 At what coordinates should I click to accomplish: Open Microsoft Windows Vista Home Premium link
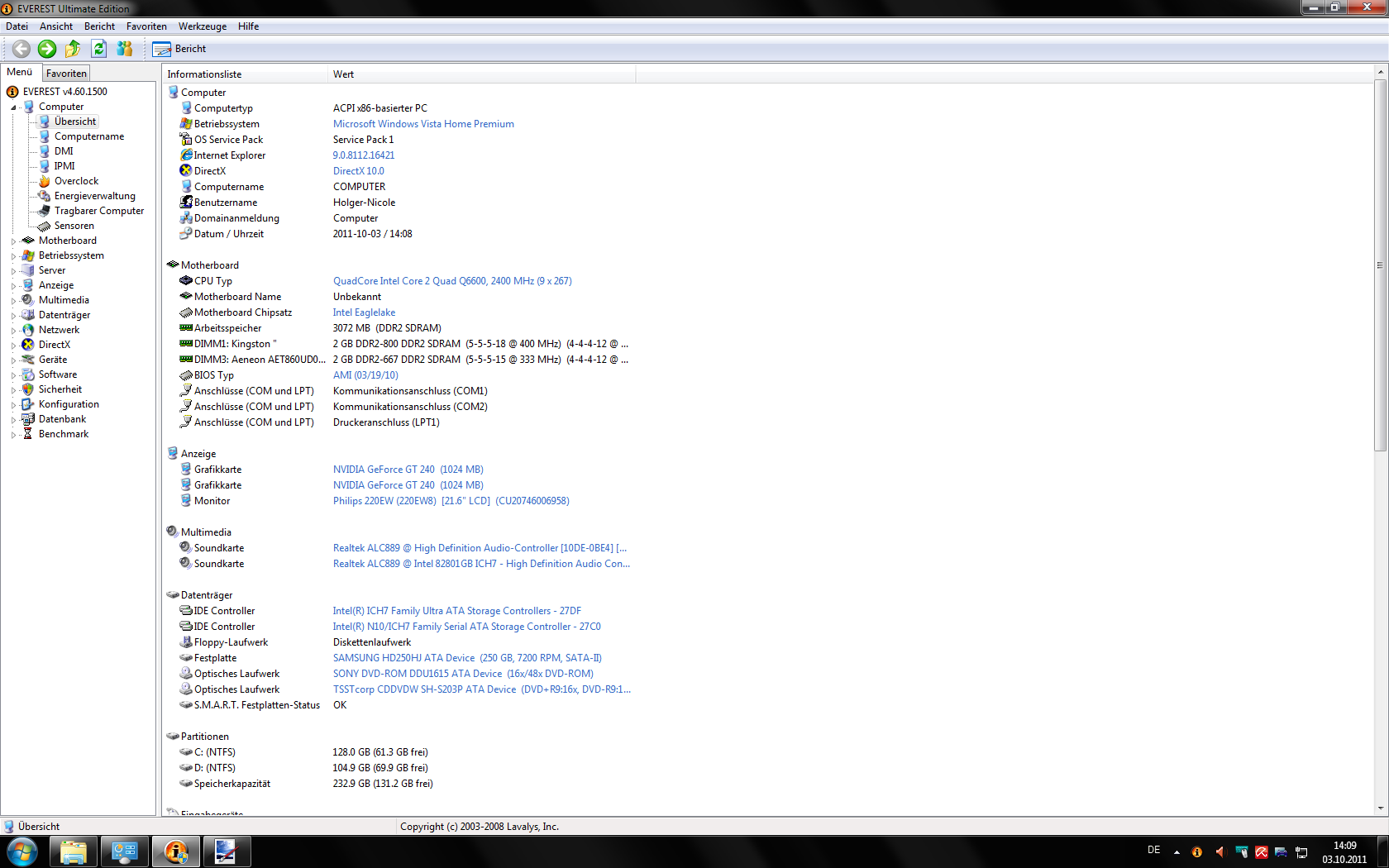pos(423,124)
